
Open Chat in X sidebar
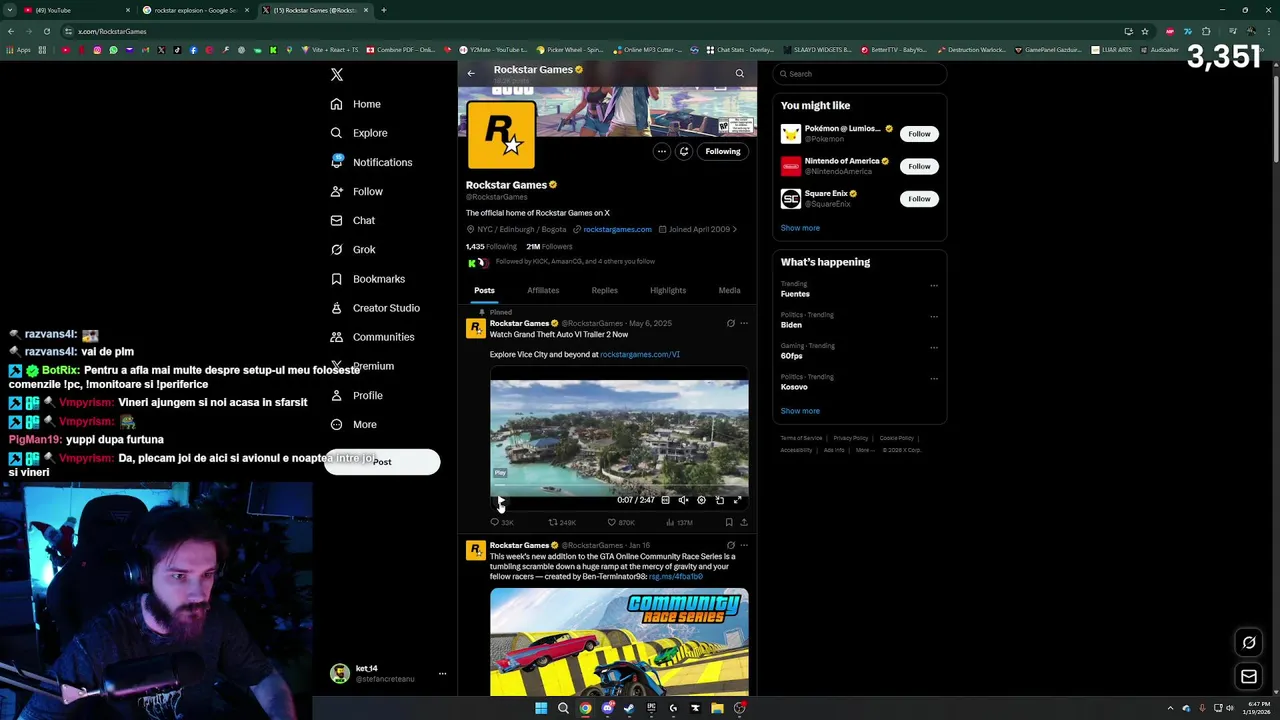353,220
